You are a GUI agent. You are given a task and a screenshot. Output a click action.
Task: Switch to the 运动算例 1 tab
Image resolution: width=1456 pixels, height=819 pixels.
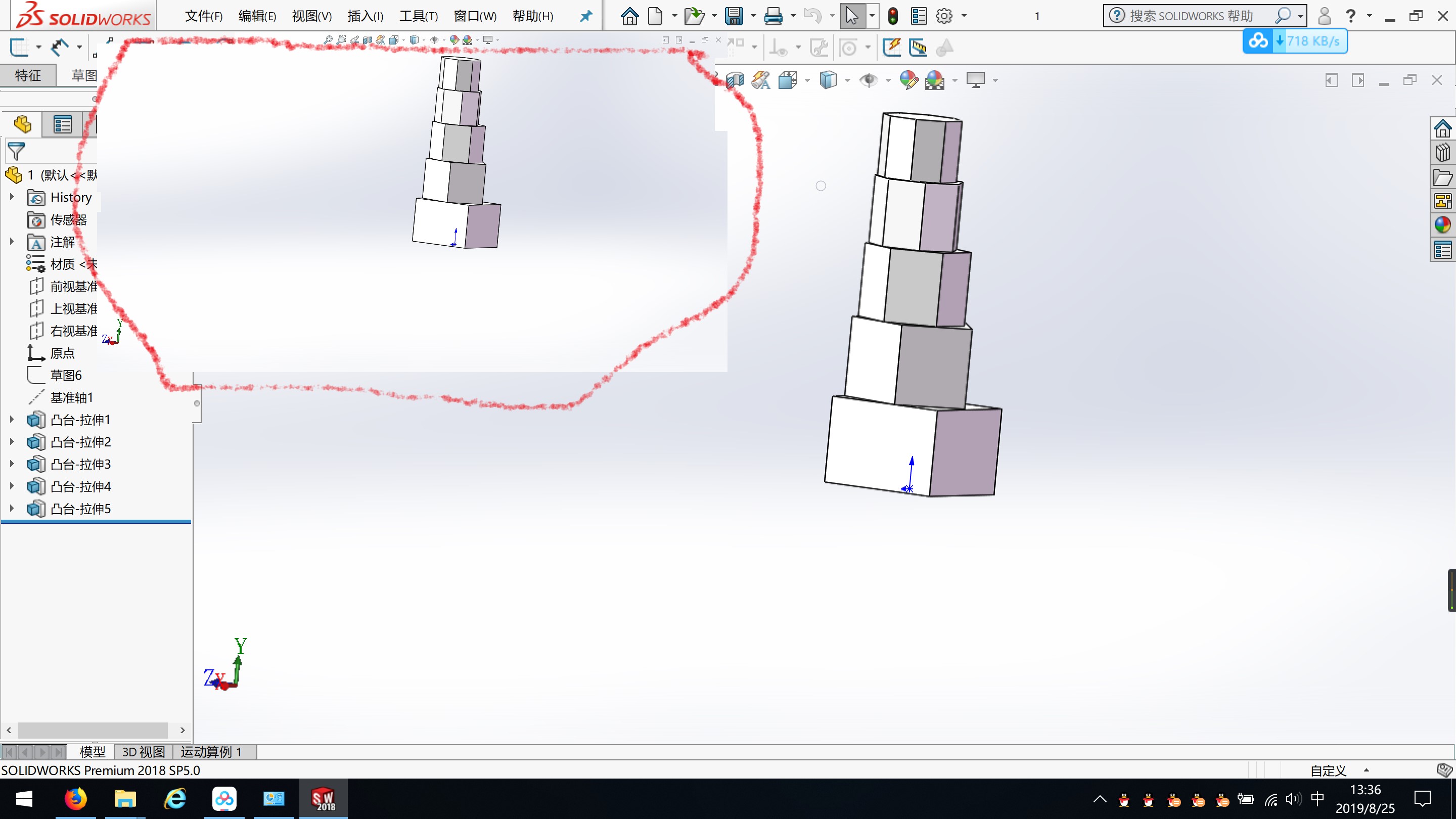pos(211,752)
